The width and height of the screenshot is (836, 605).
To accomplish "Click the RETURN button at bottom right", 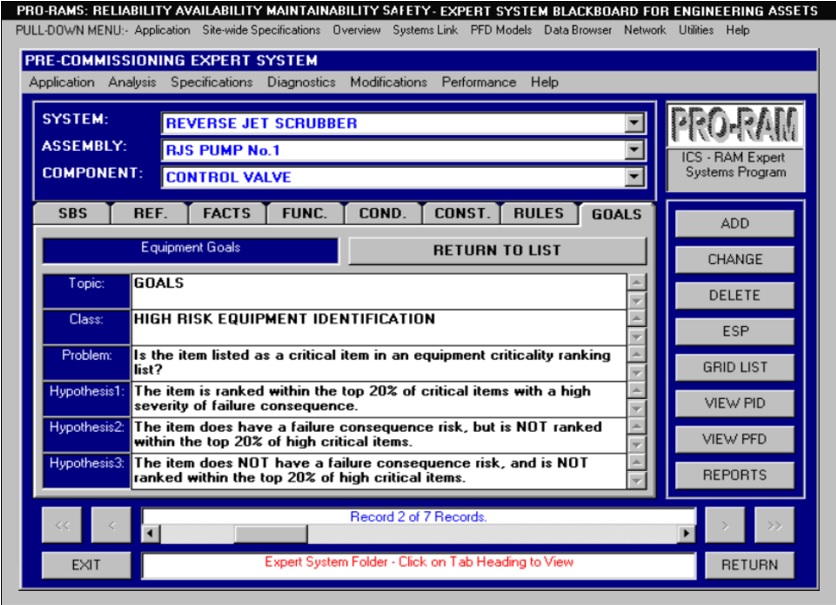I will tap(749, 565).
